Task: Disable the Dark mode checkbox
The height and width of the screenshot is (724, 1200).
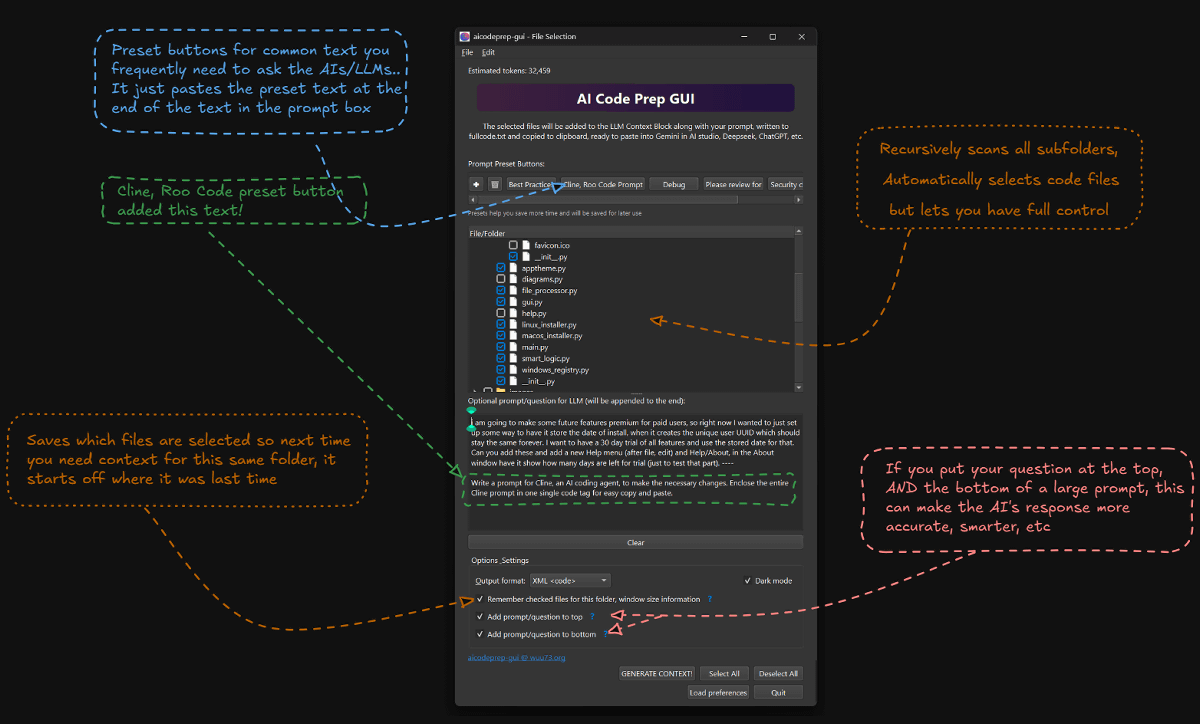Action: point(748,580)
